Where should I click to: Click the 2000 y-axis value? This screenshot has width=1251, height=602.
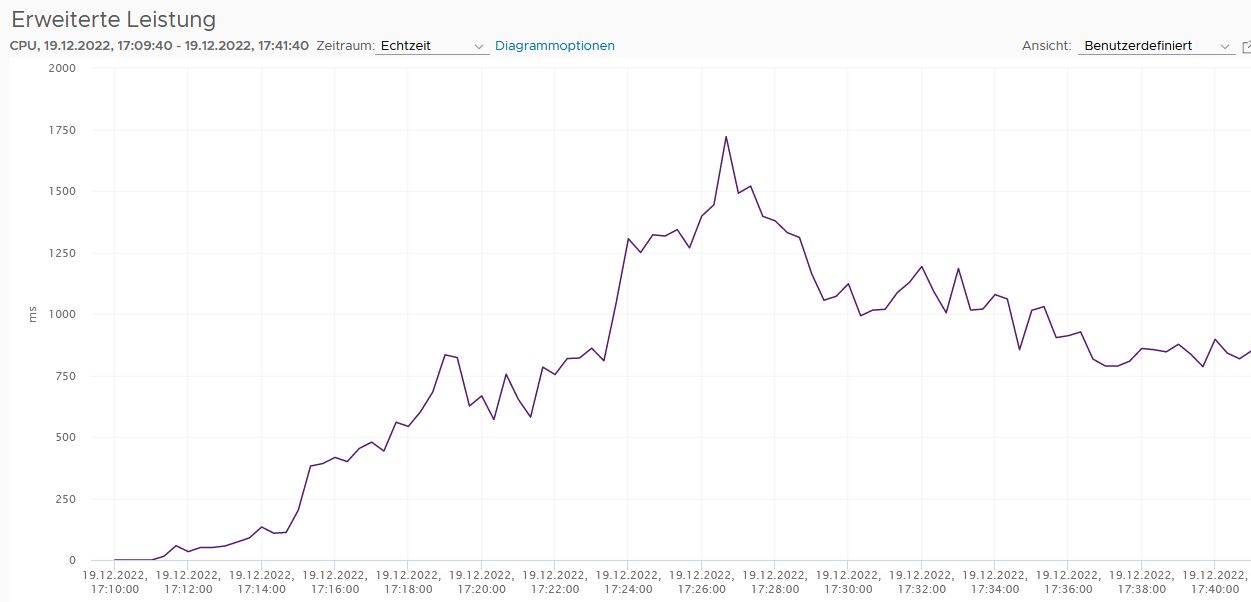click(61, 68)
